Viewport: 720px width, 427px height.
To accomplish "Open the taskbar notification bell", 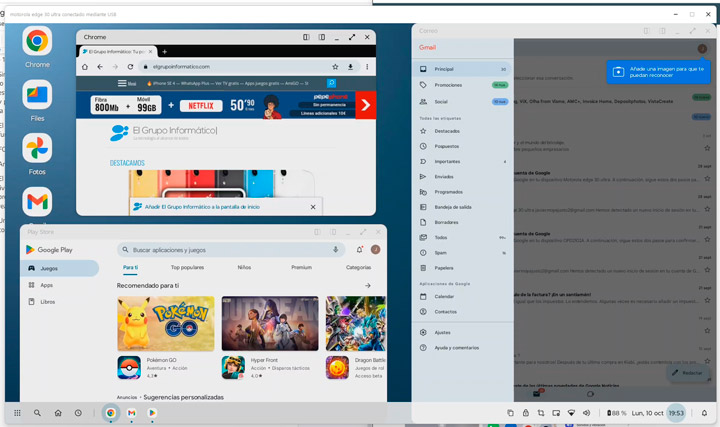I will [x=704, y=413].
